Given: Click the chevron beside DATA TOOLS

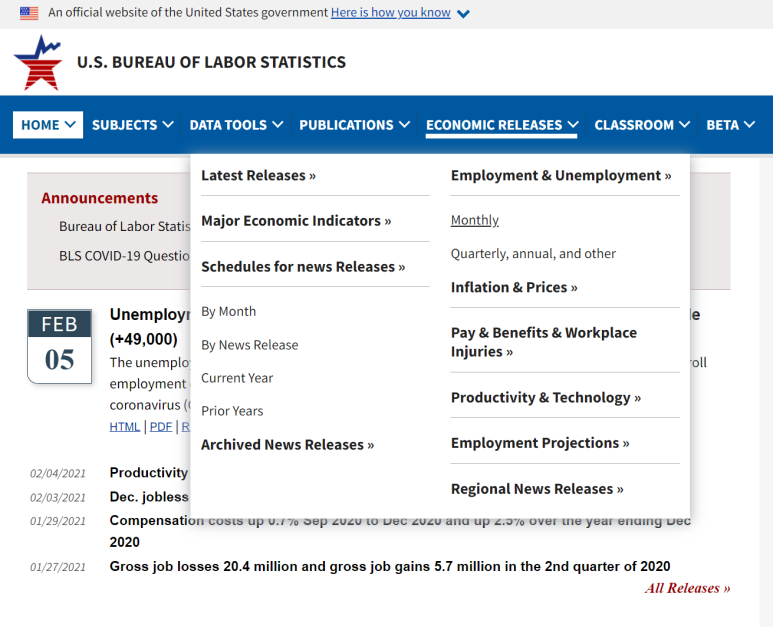Looking at the screenshot, I should [278, 125].
